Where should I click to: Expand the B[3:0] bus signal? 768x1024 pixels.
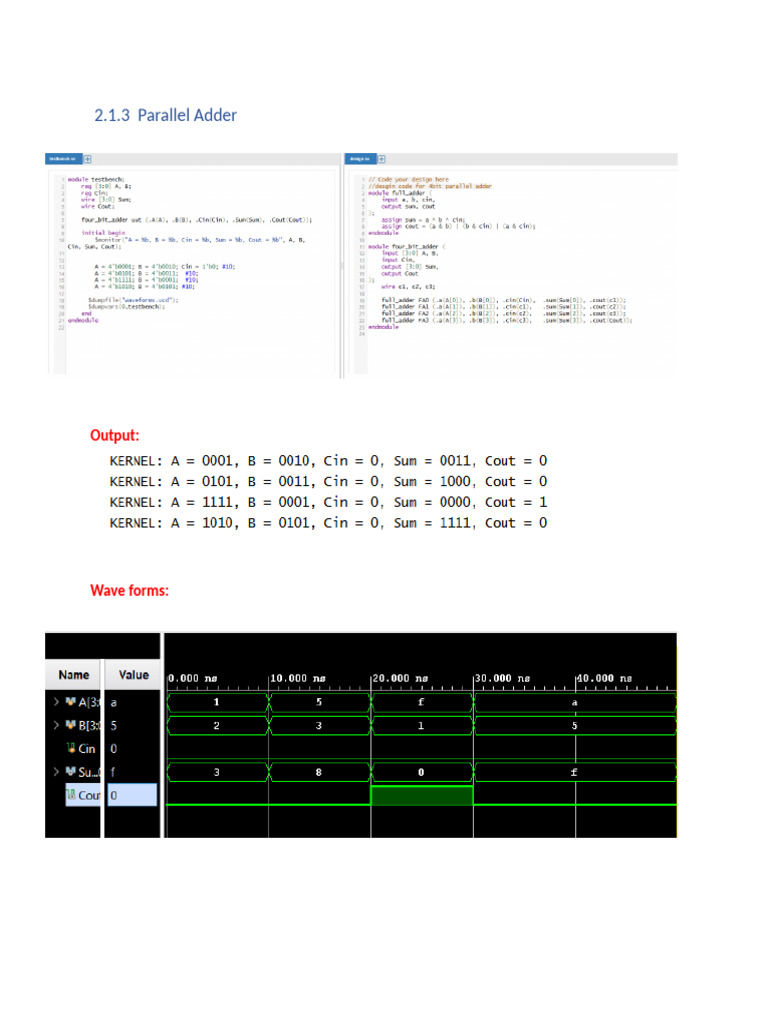(56, 725)
